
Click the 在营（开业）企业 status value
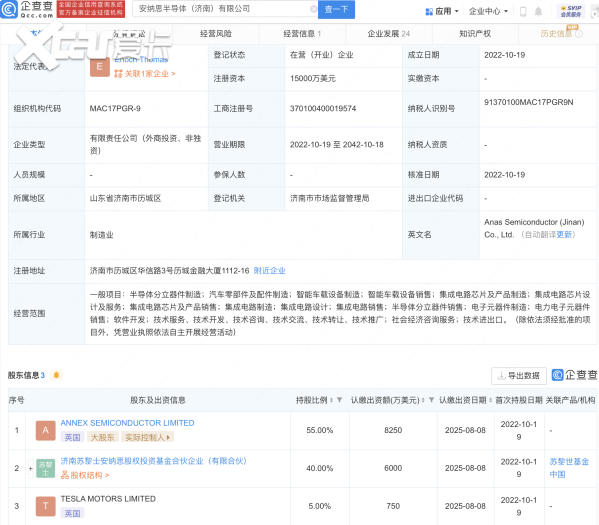pos(321,55)
